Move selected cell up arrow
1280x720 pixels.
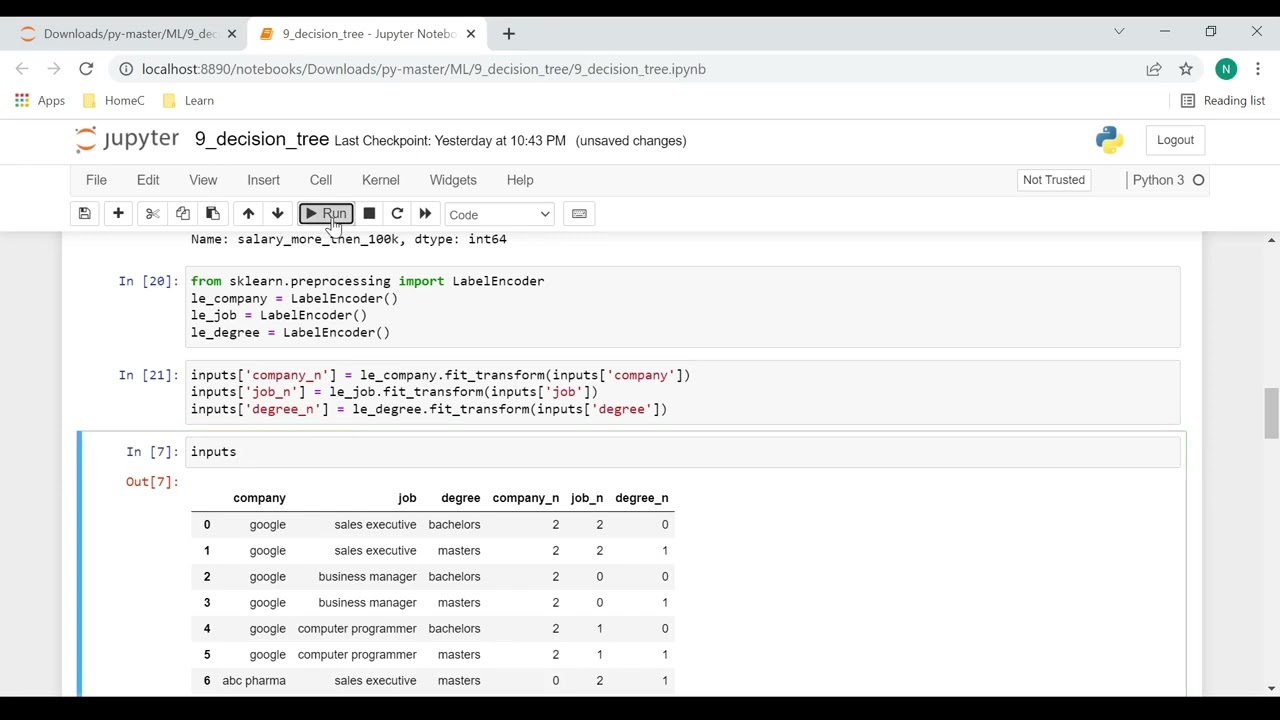point(248,214)
